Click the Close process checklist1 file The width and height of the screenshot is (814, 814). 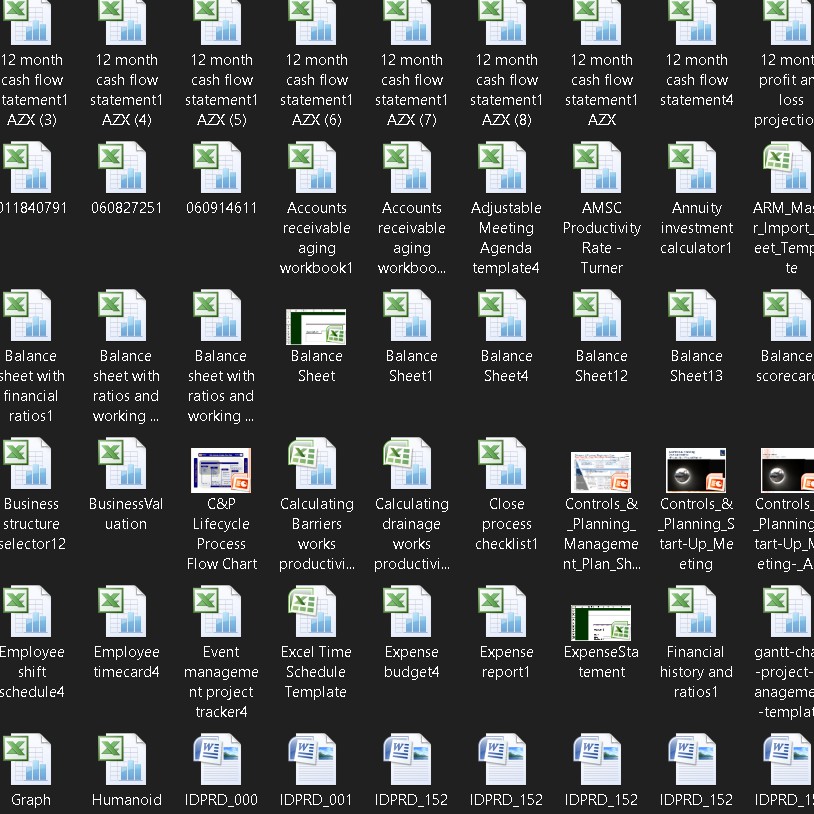pyautogui.click(x=506, y=464)
